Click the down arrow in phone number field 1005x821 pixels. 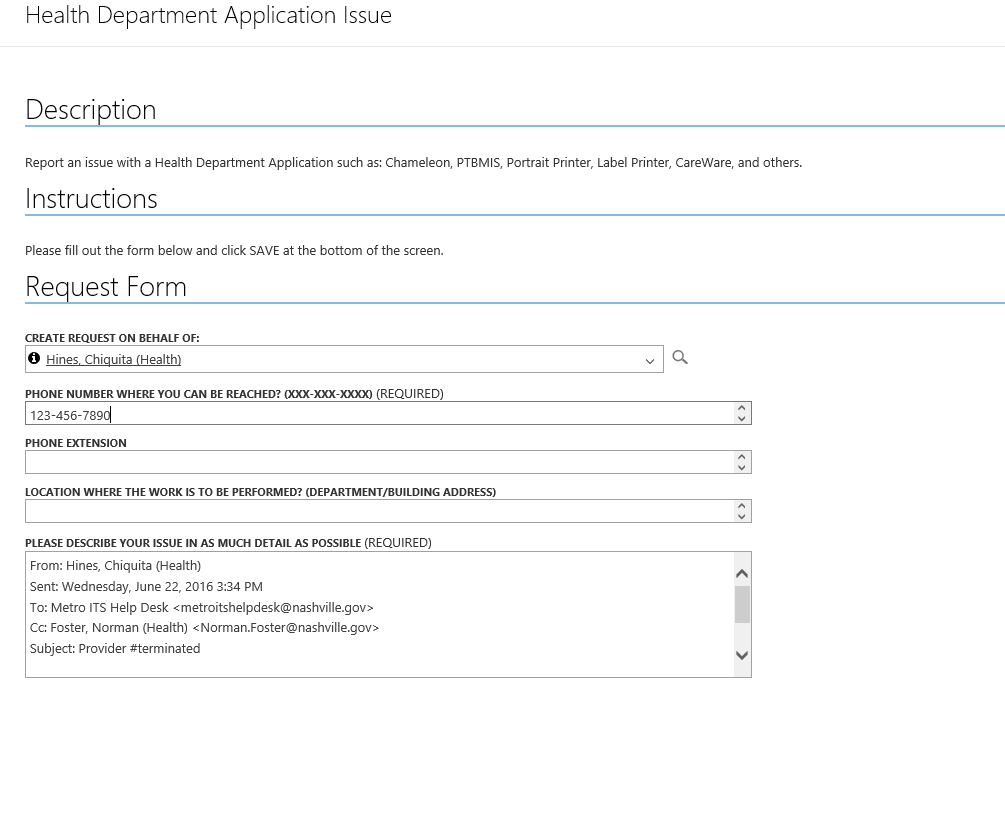point(742,419)
